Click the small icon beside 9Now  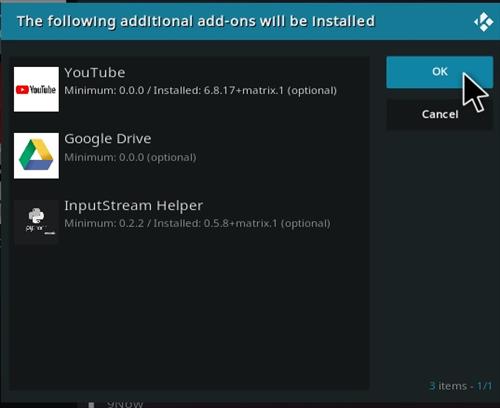tap(91, 405)
